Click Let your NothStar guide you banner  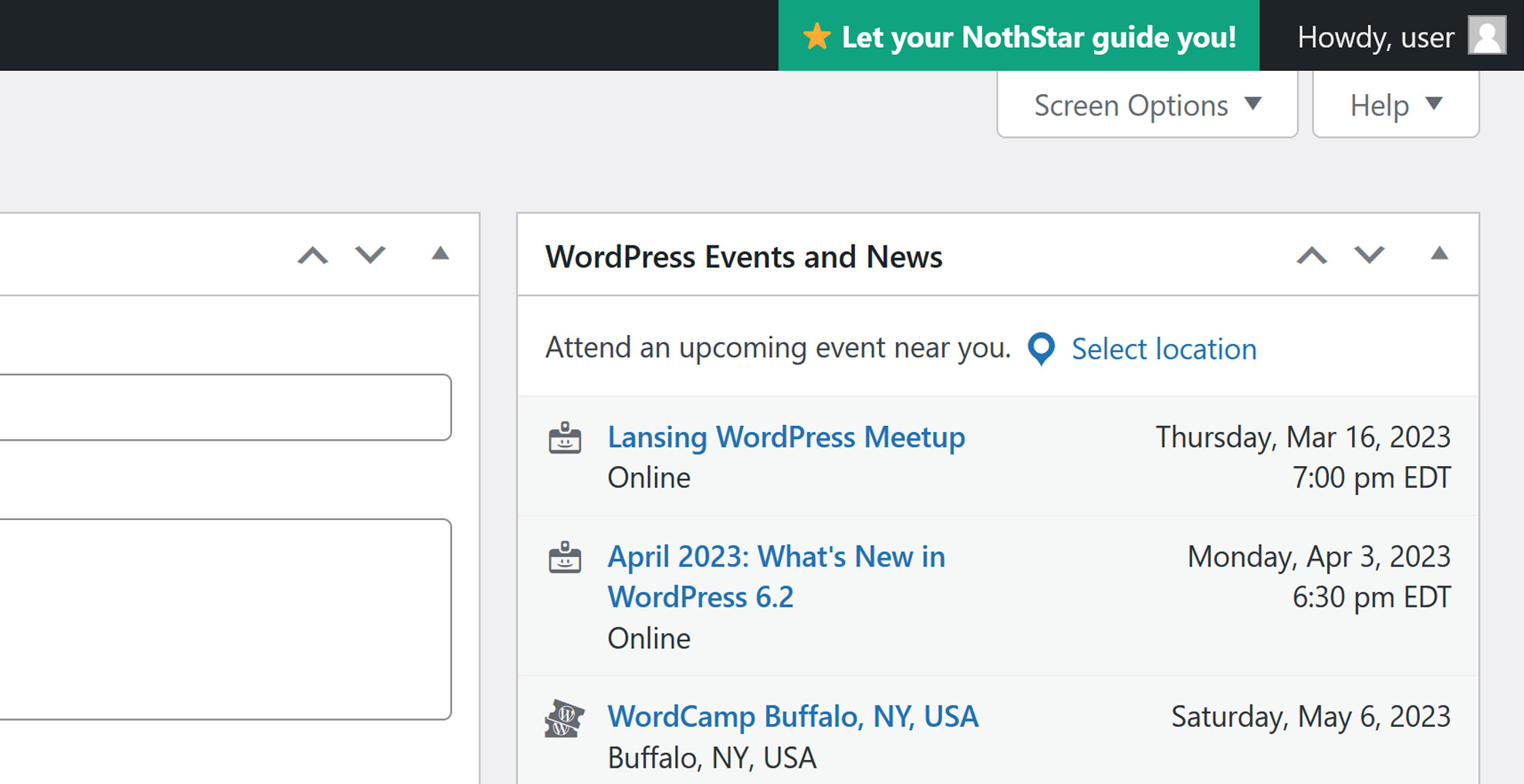(x=1038, y=37)
